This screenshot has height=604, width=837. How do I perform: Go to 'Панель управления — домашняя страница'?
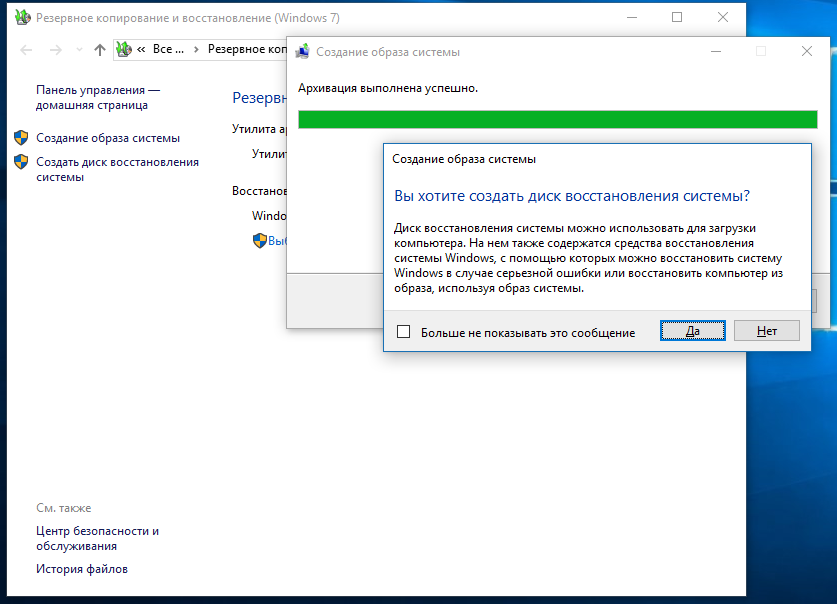tap(98, 98)
